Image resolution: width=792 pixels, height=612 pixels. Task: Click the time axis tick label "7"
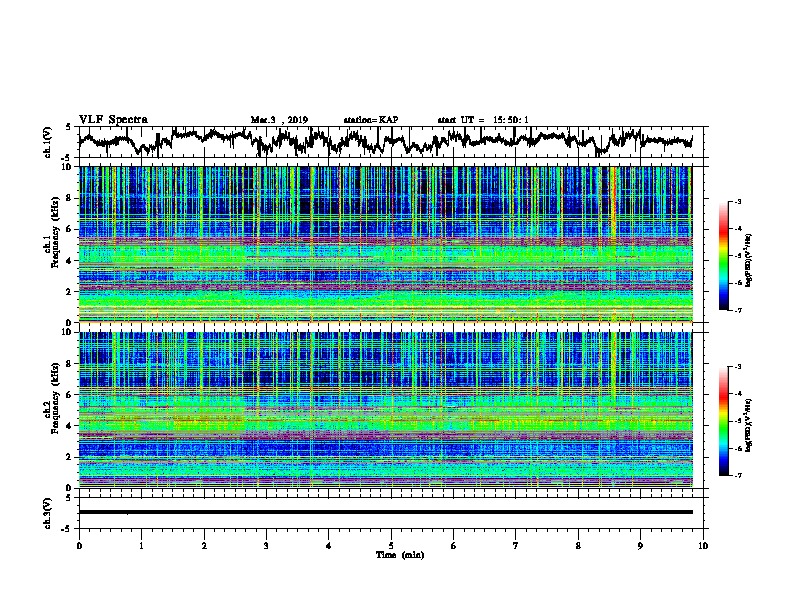click(516, 546)
